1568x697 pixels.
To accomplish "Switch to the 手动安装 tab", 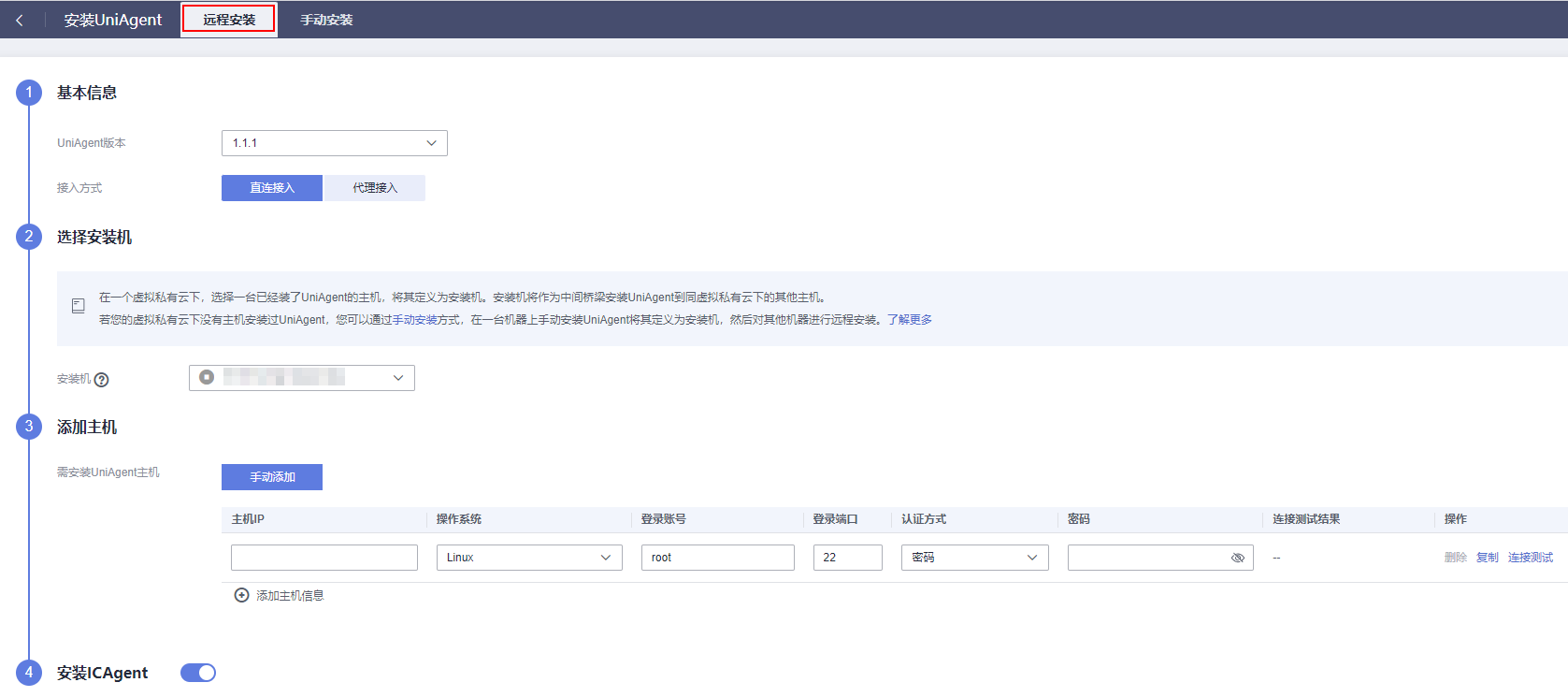I will click(x=326, y=20).
